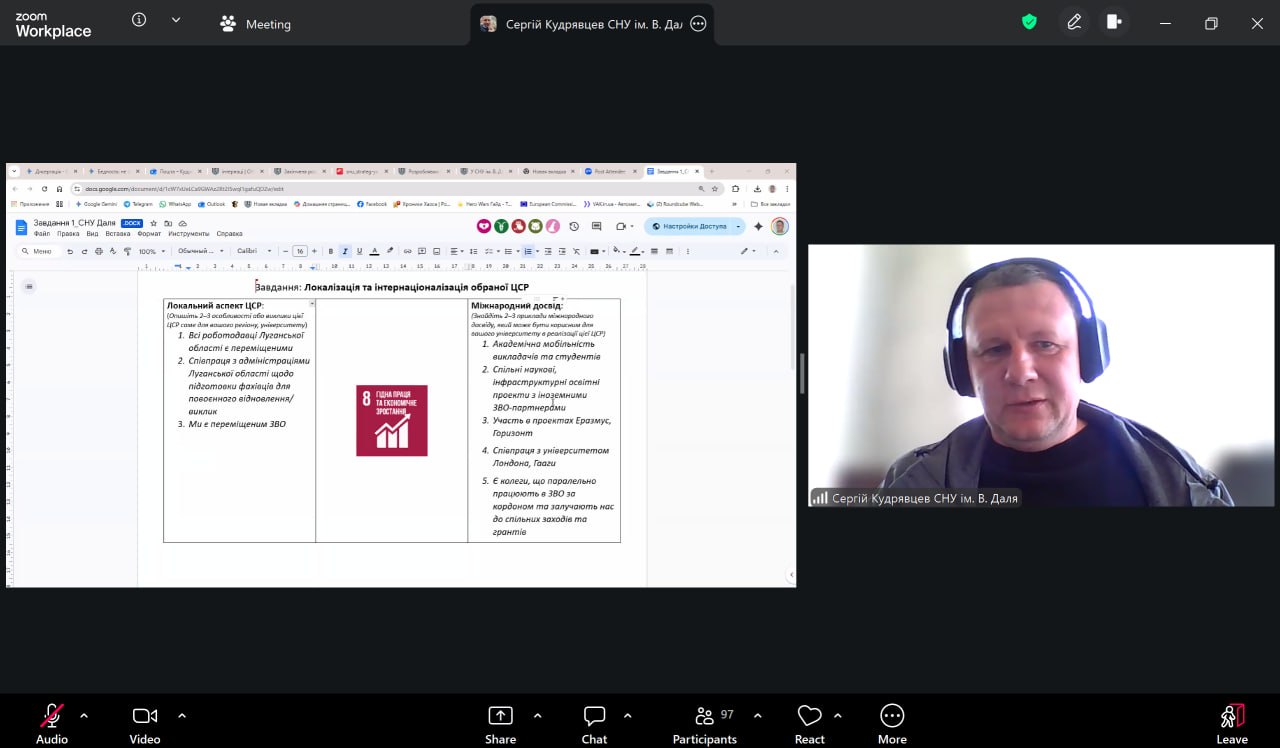The width and height of the screenshot is (1280, 748).
Task: Click the green encryption shield icon
Action: [1029, 22]
